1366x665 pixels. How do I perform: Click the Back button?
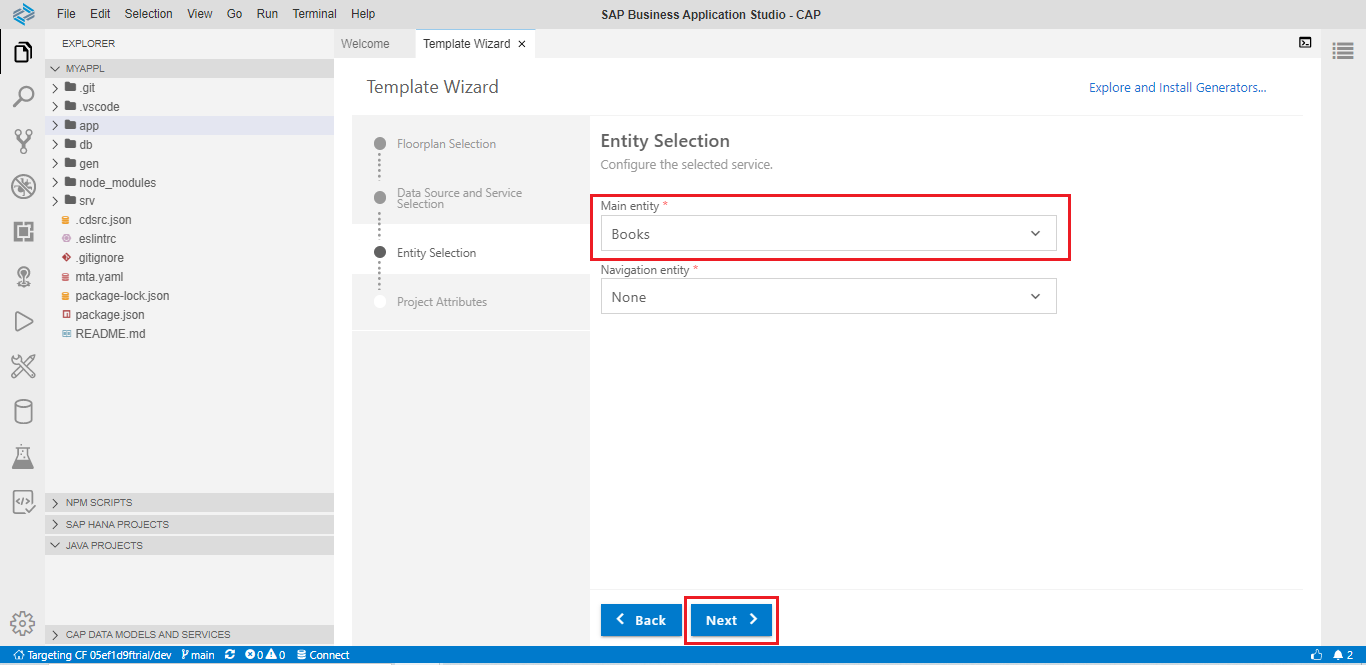coord(641,620)
